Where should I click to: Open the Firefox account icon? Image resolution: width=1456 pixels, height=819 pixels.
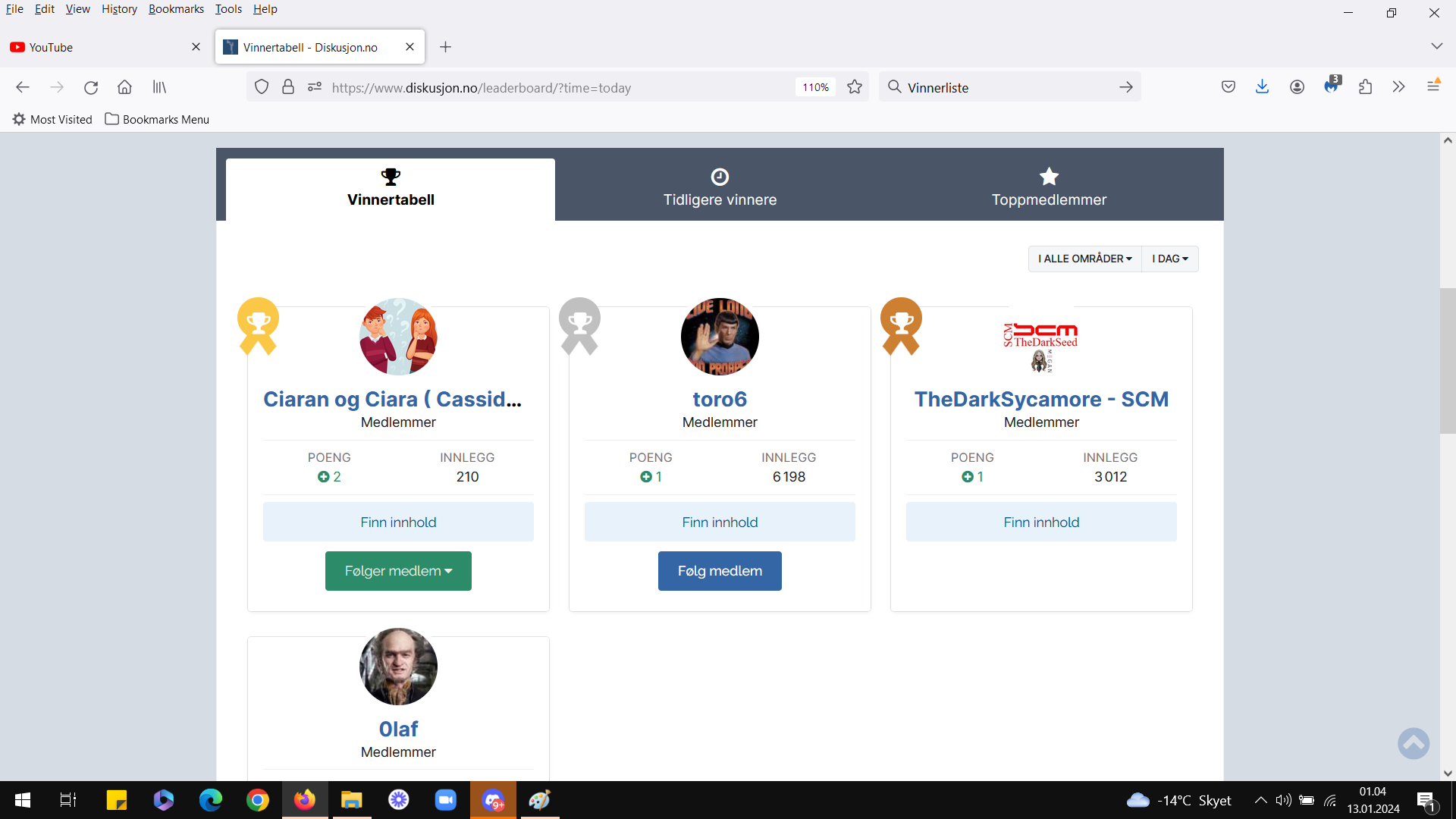click(1297, 87)
